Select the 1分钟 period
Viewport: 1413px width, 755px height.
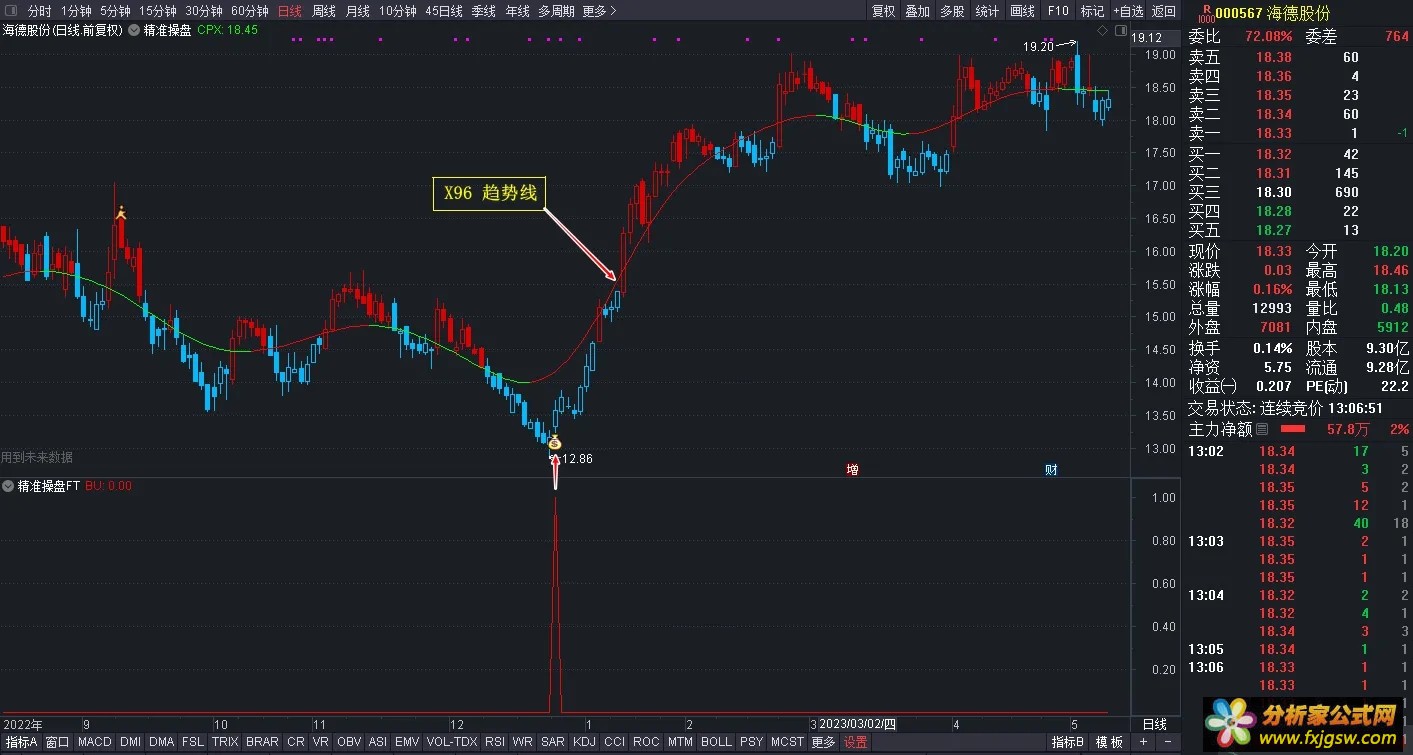[76, 11]
